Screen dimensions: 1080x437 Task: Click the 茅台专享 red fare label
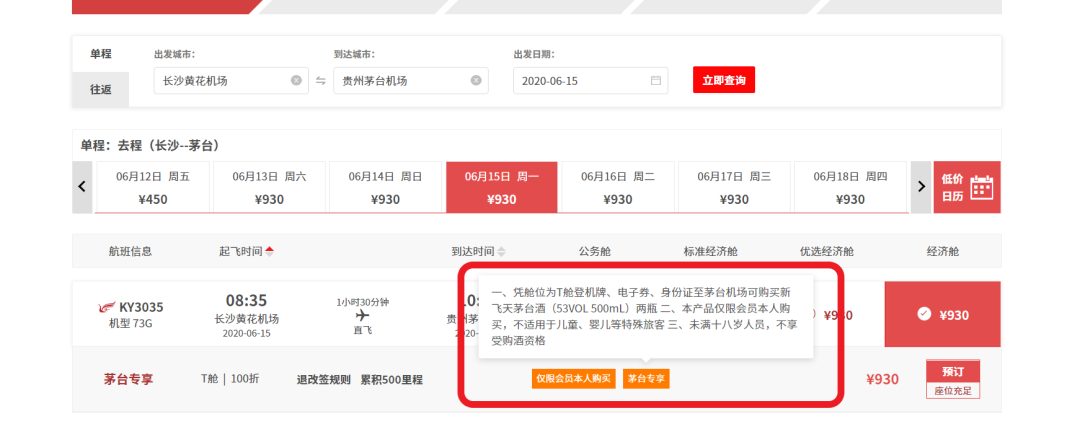click(x=128, y=379)
